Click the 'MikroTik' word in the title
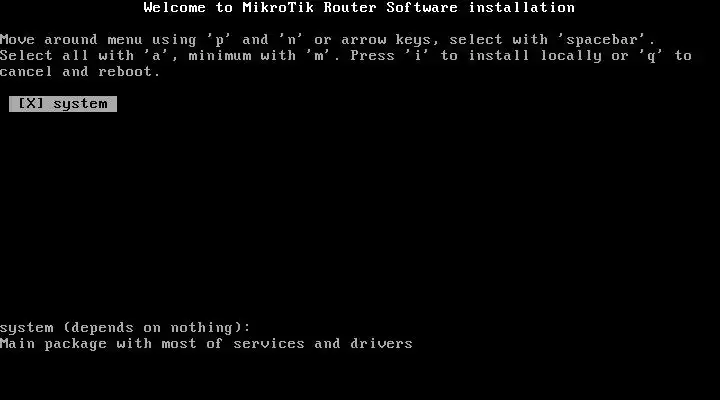Image resolution: width=720 pixels, height=400 pixels. tap(278, 7)
